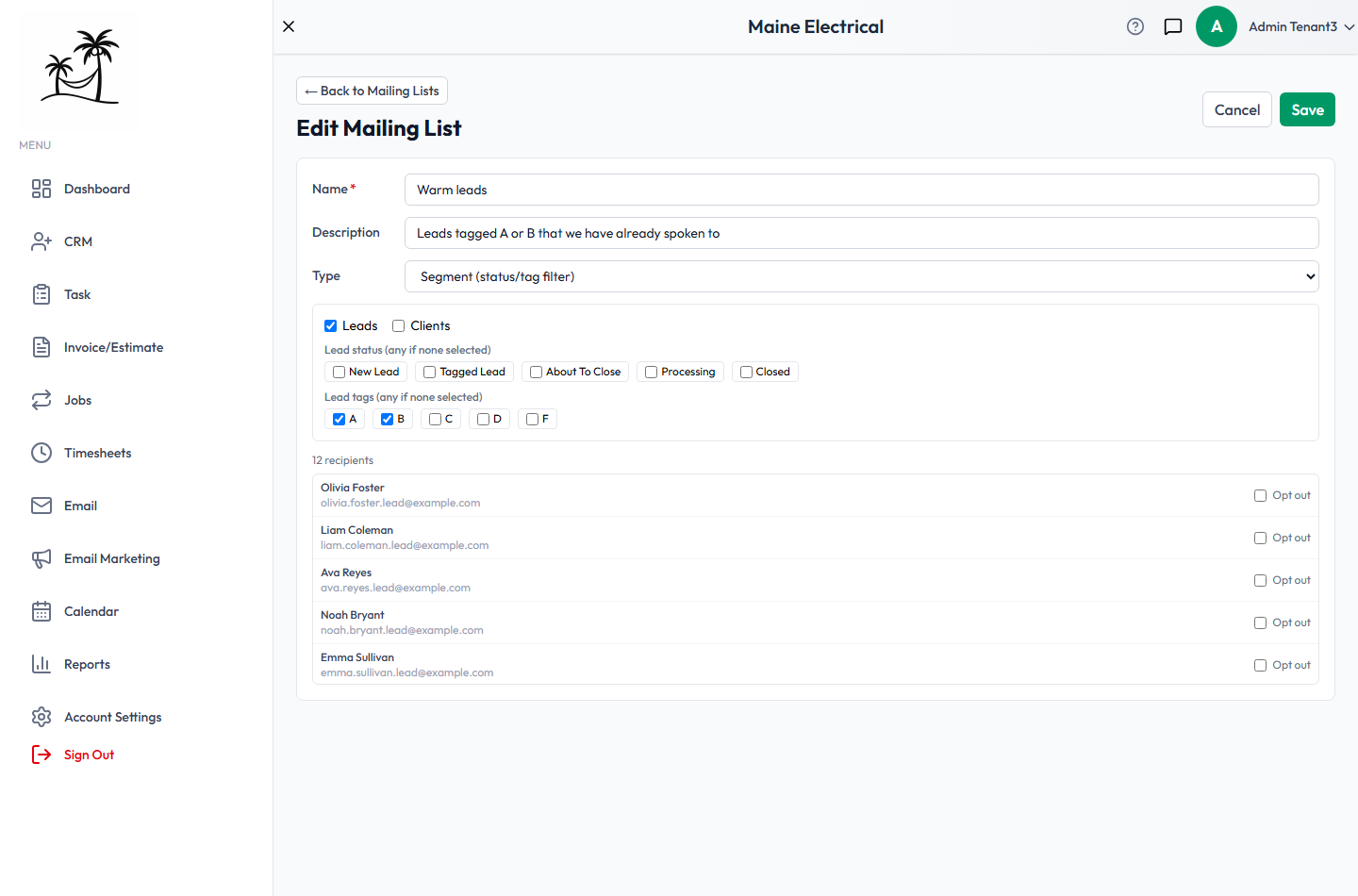Image resolution: width=1358 pixels, height=896 pixels.
Task: Check the Tagged Lead status filter
Action: 429,372
